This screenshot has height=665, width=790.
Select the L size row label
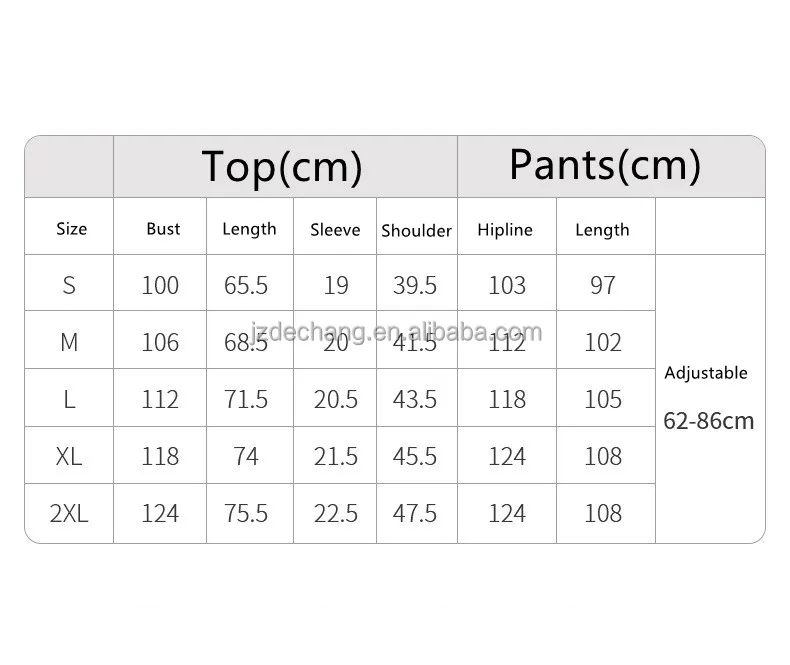[69, 398]
